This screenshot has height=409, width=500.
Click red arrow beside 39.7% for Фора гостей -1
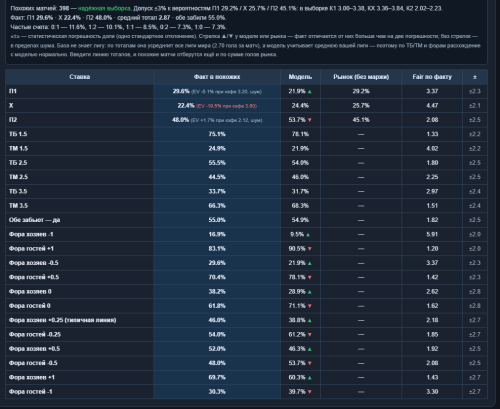pyautogui.click(x=310, y=392)
